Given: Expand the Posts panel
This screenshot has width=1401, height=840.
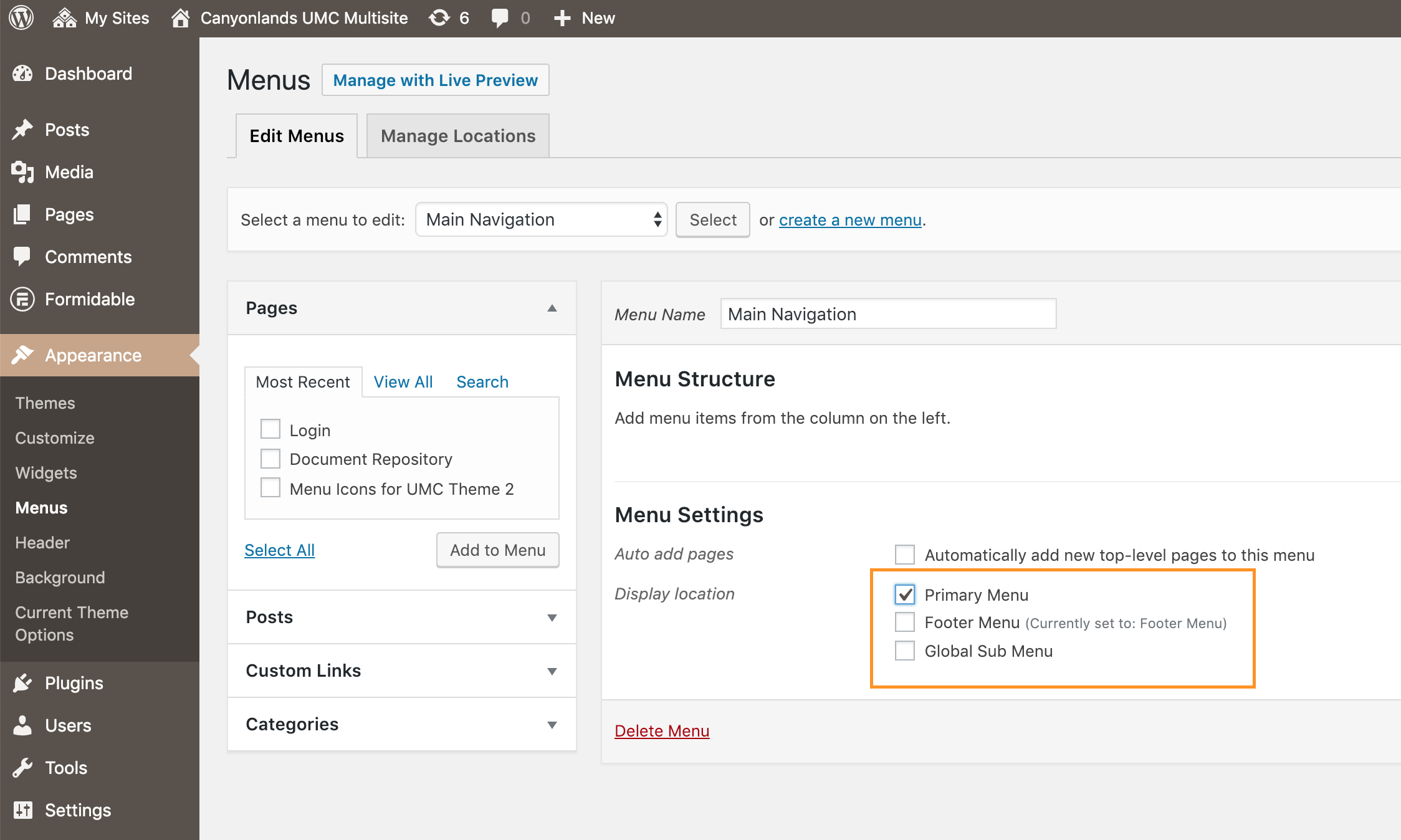Looking at the screenshot, I should click(402, 617).
